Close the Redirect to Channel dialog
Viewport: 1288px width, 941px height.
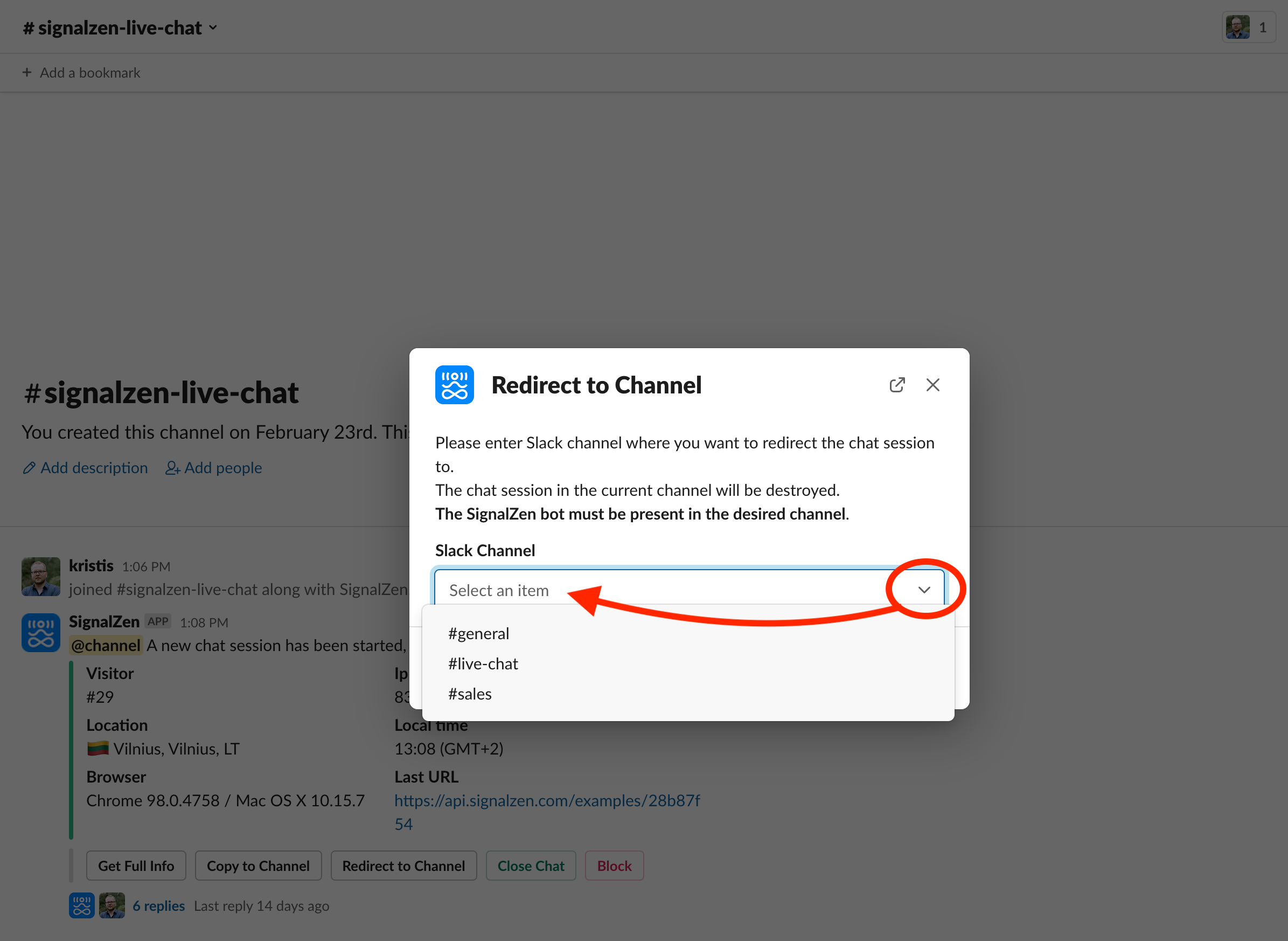pos(932,385)
